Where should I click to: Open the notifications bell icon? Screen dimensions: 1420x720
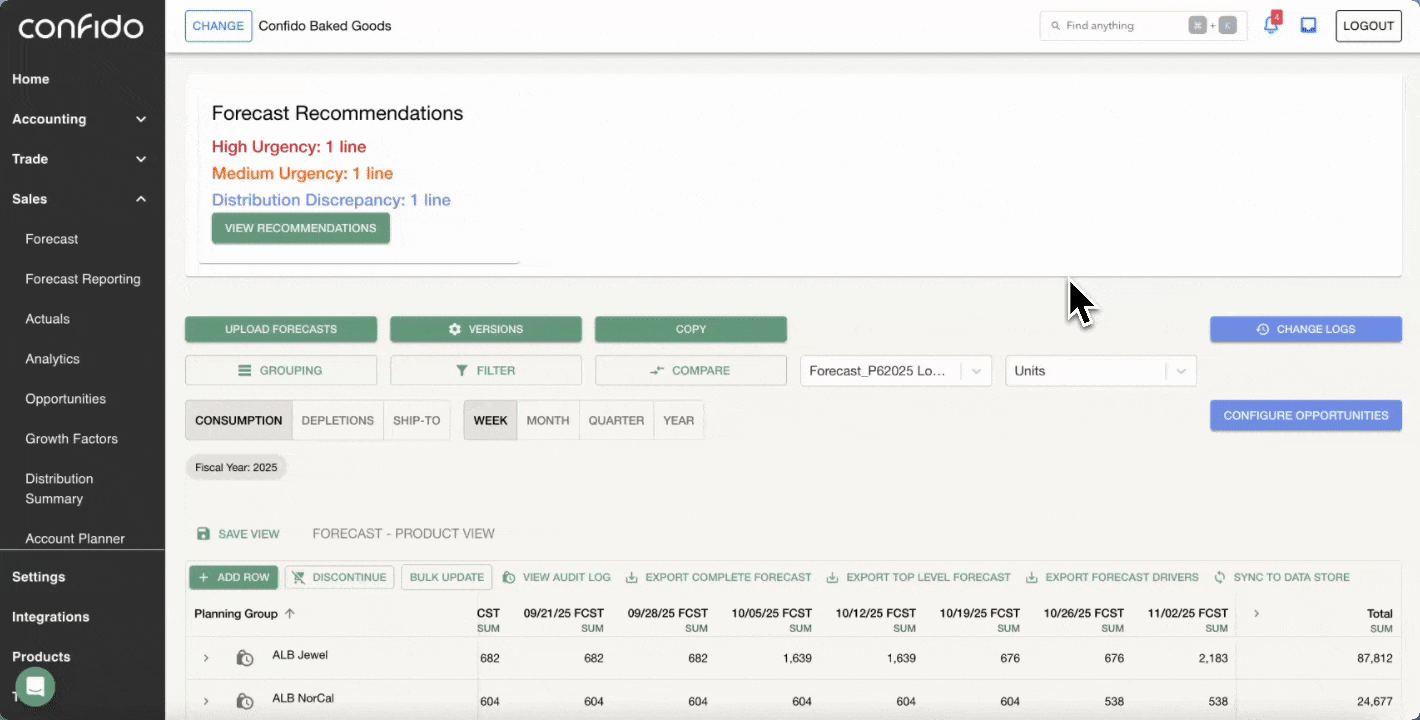tap(1271, 26)
